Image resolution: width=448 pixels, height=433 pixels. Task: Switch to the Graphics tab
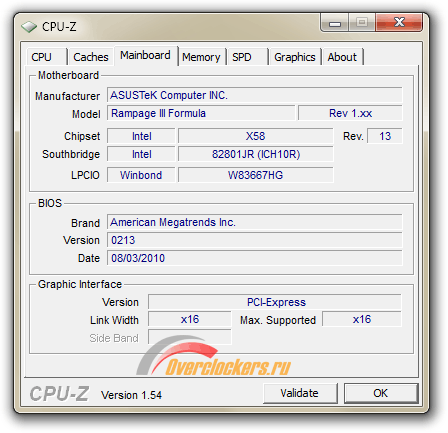coord(295,57)
